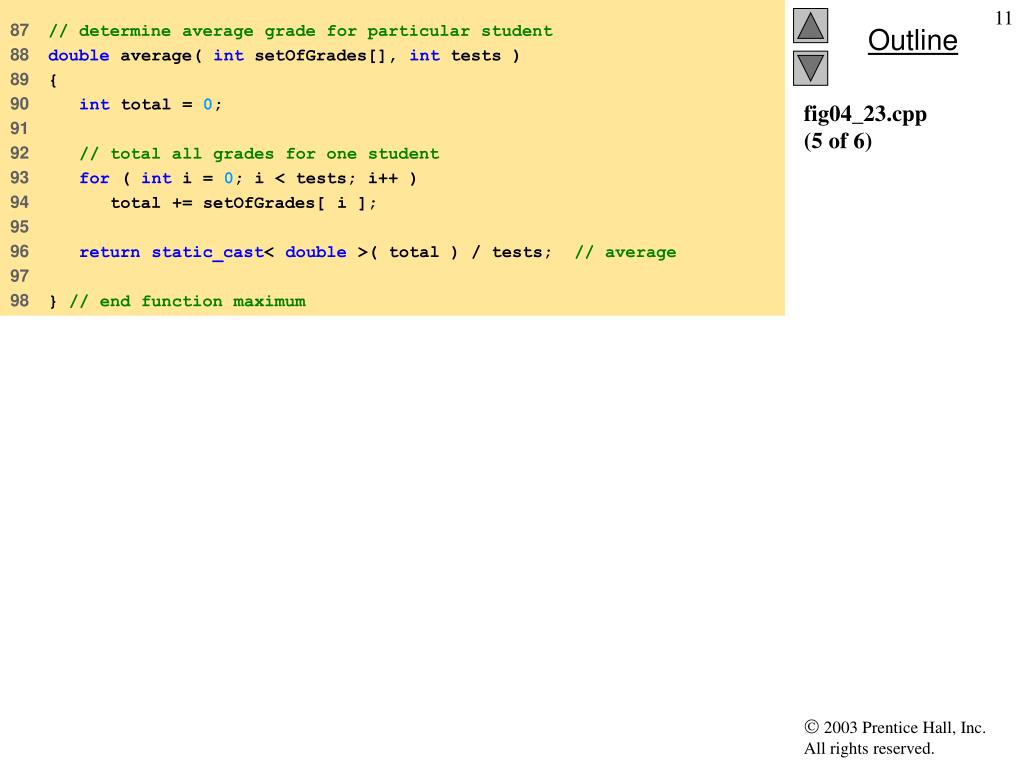
Task: Click line number 95
Action: pyautogui.click(x=19, y=227)
